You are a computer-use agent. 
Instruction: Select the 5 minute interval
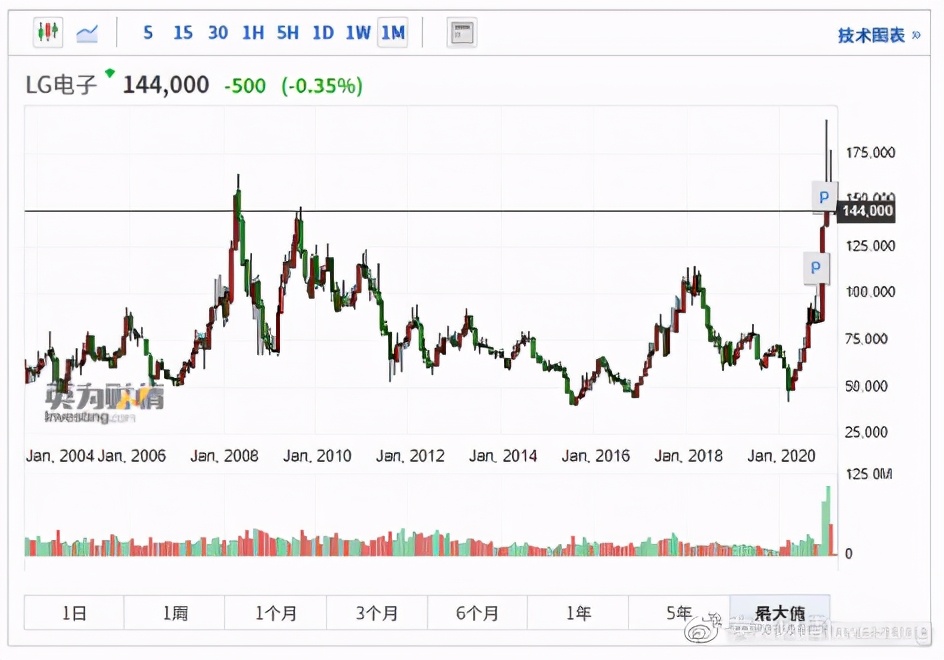[148, 33]
